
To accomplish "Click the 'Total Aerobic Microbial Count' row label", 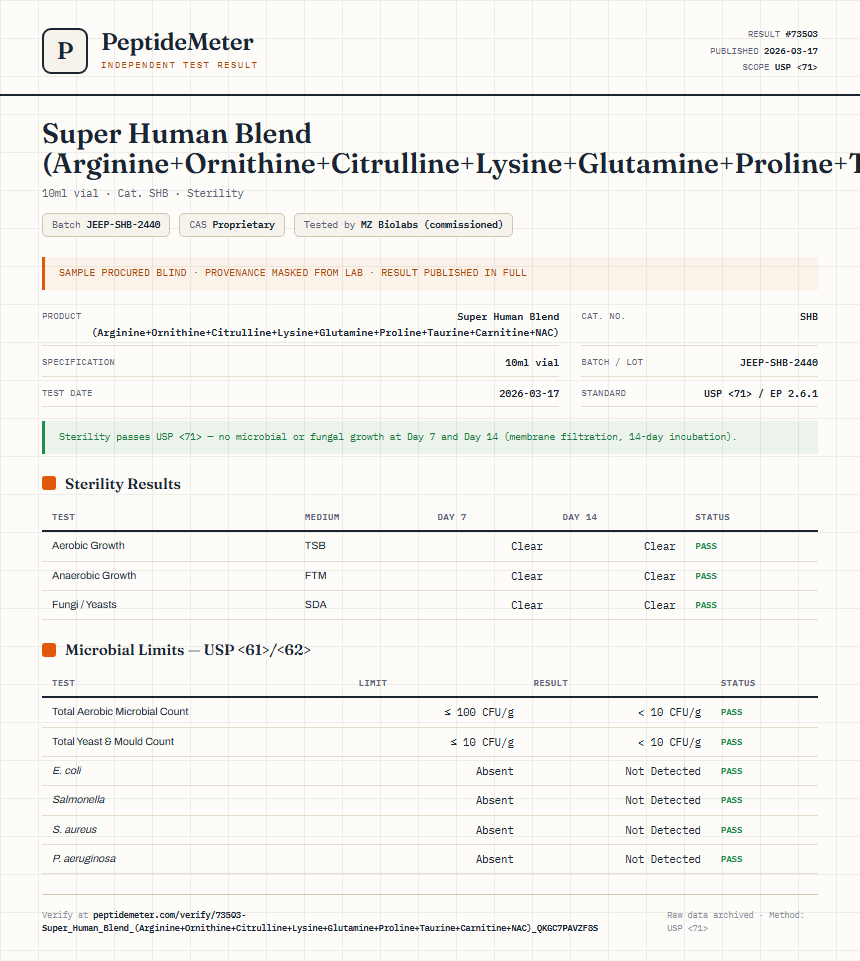I will coord(120,712).
